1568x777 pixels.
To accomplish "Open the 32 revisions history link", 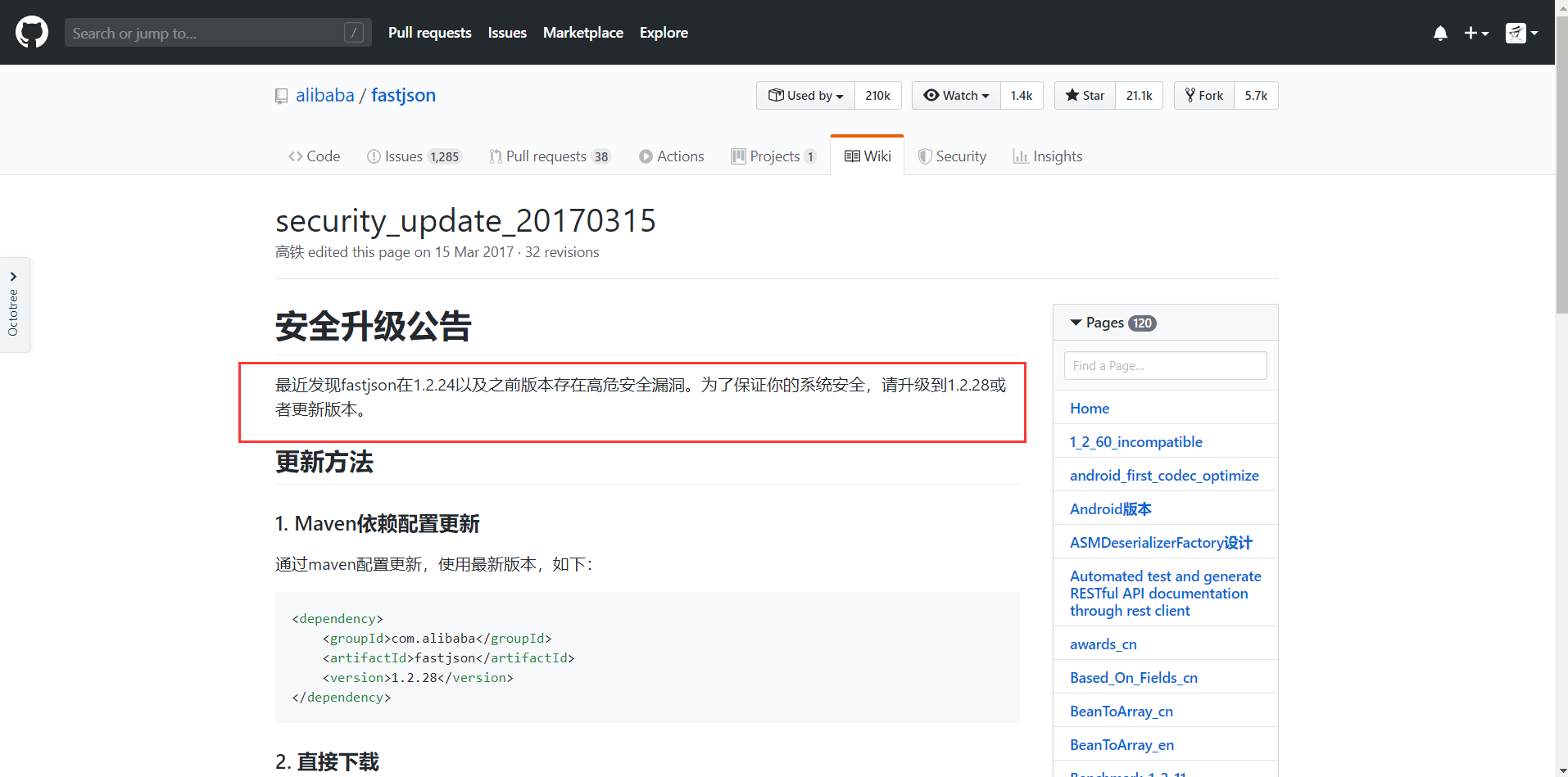I will (562, 252).
